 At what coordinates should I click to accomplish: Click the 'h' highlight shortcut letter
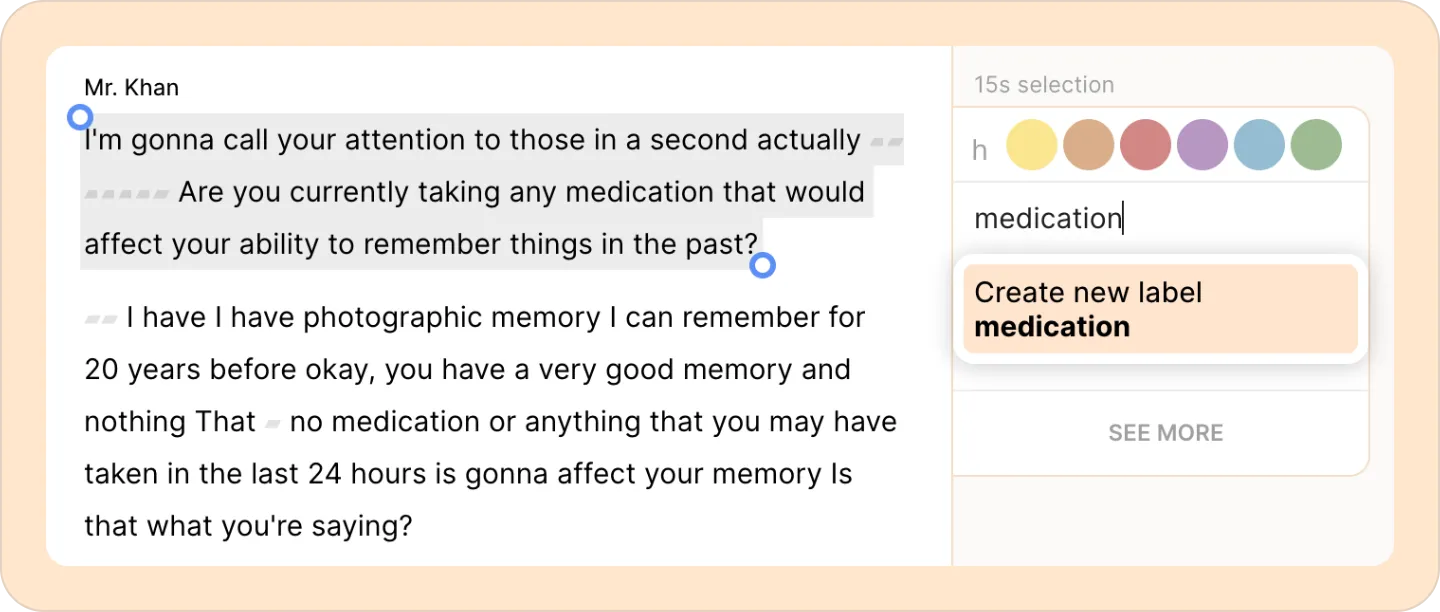980,150
